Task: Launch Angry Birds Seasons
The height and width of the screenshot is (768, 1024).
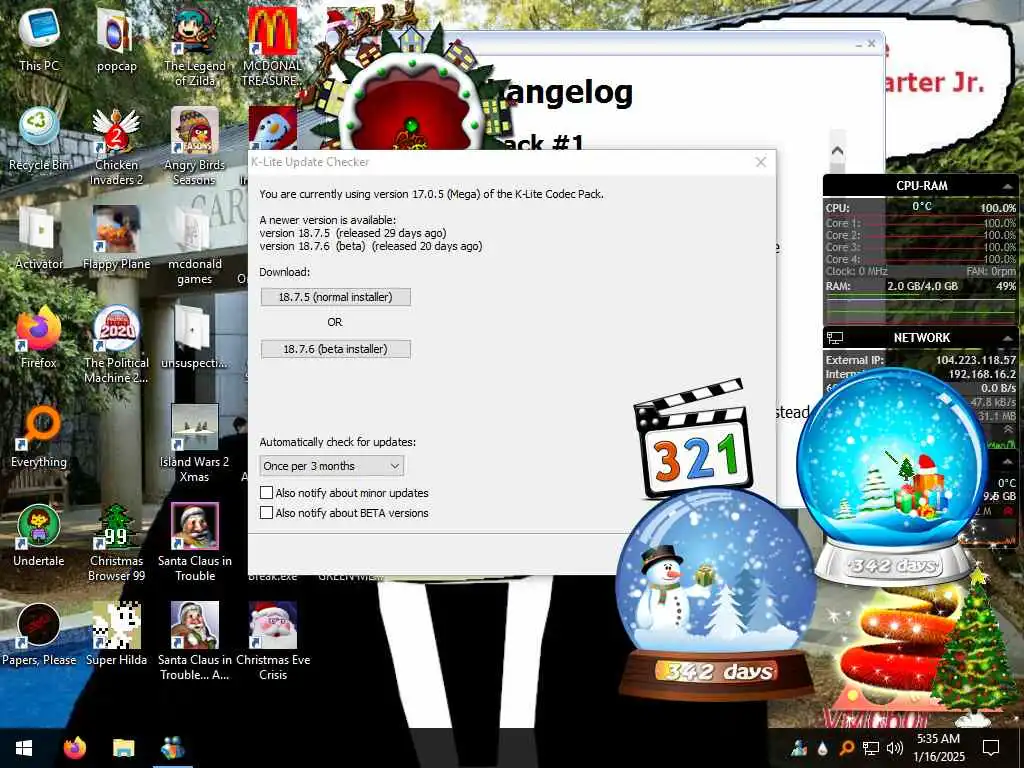Action: (x=195, y=146)
